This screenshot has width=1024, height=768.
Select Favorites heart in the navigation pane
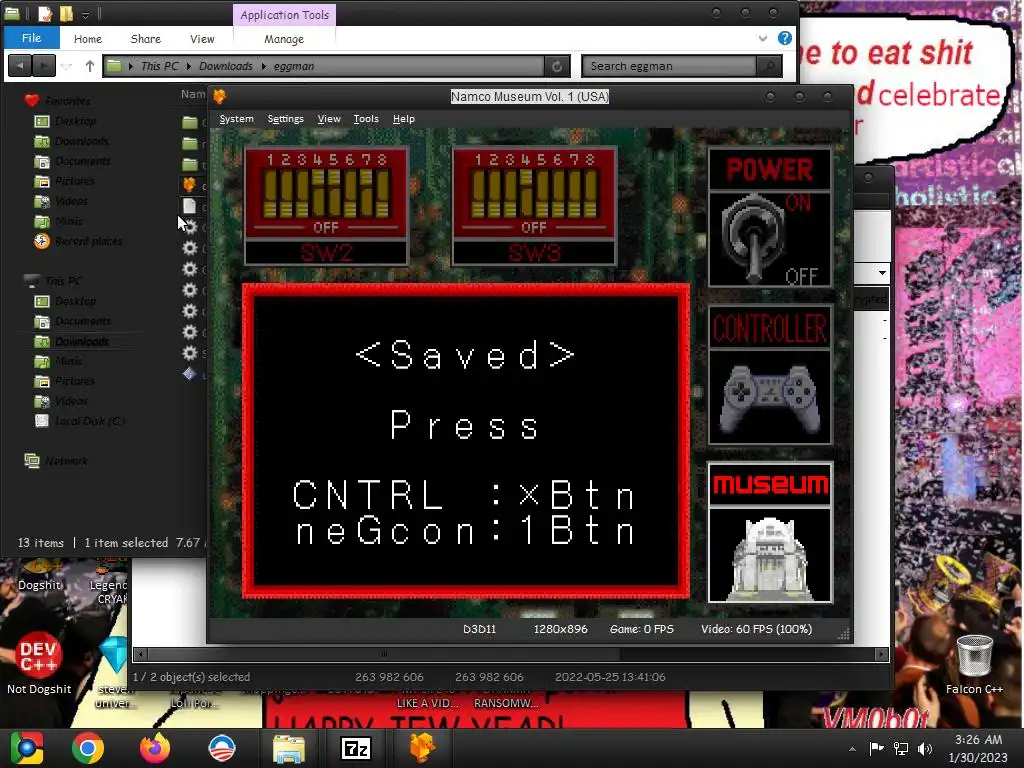pos(31,101)
